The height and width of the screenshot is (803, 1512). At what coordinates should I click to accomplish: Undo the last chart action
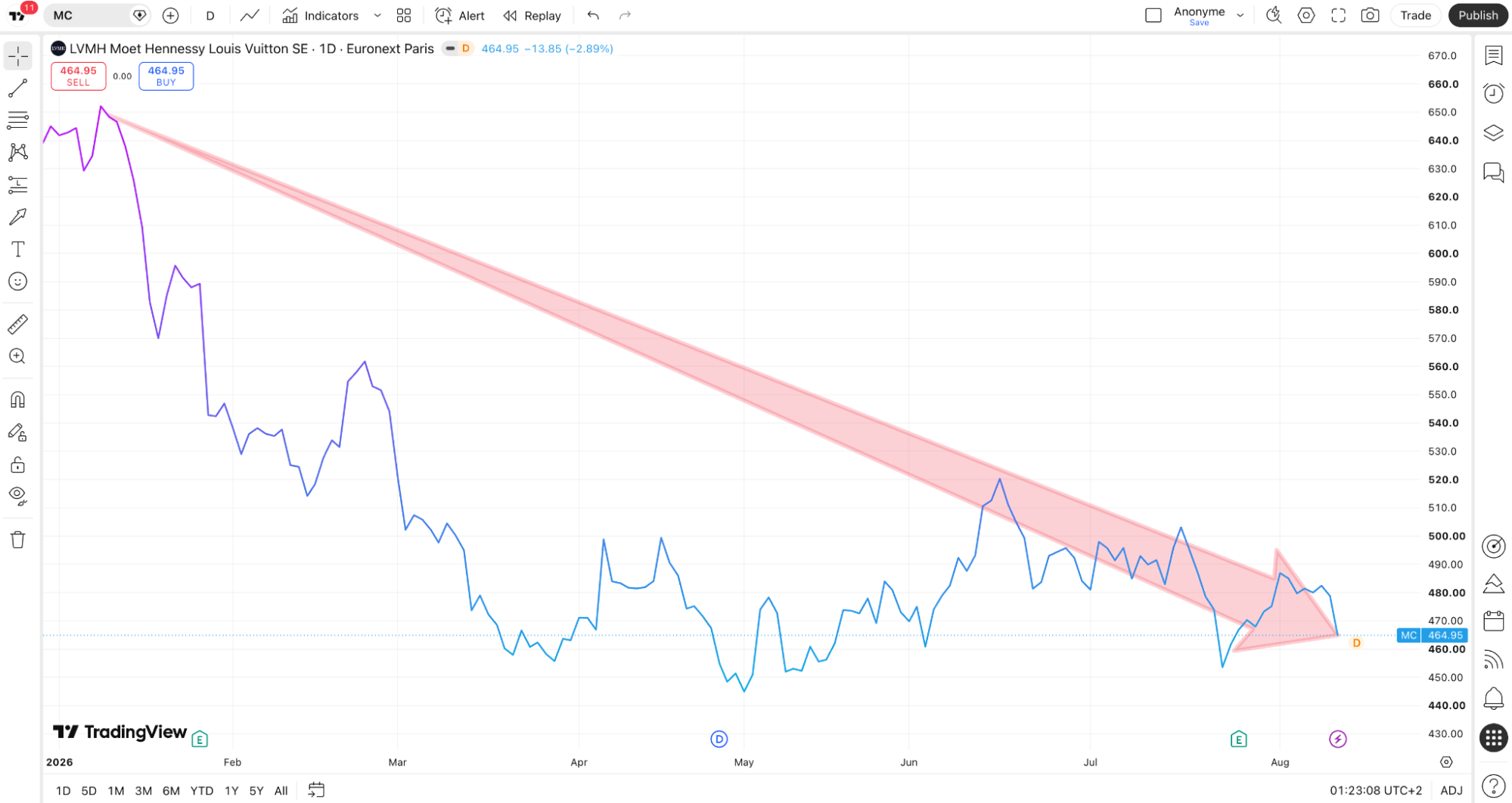[x=593, y=15]
